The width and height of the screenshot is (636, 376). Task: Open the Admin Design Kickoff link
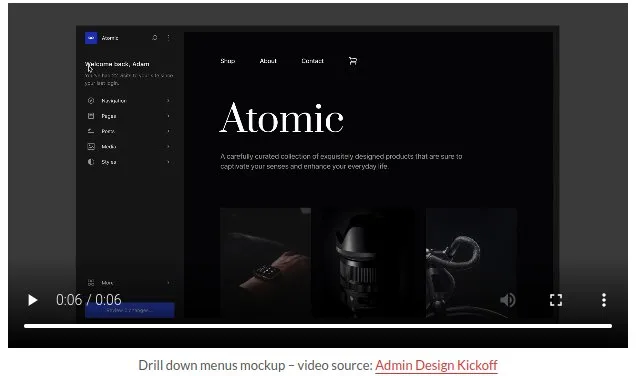click(x=436, y=365)
